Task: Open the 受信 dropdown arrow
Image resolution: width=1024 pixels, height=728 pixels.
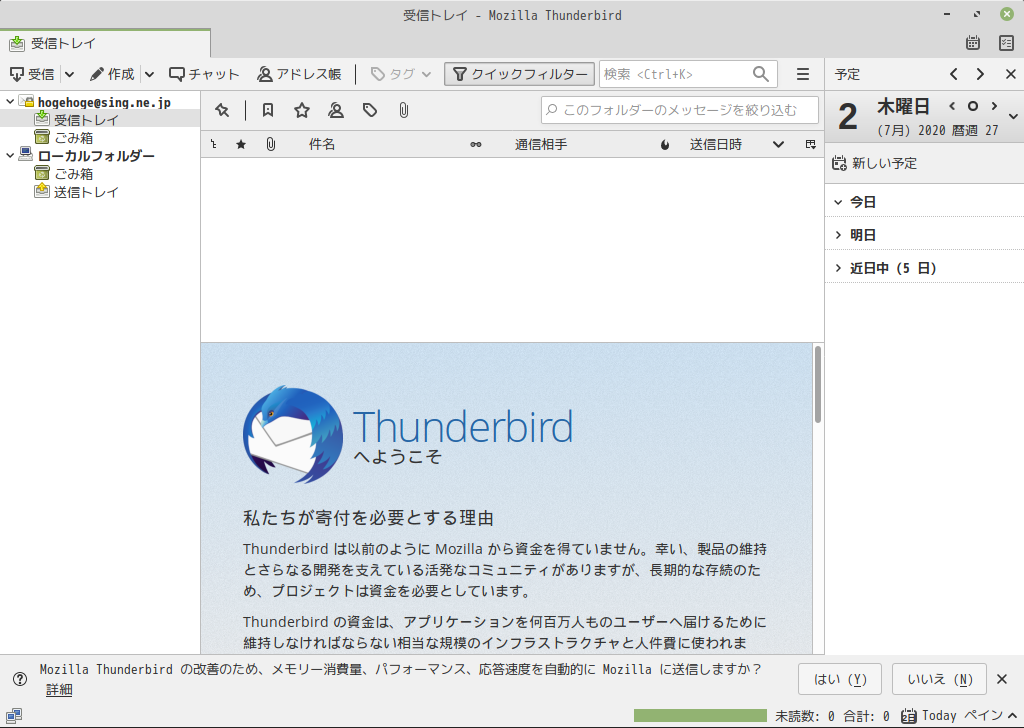Action: [69, 74]
